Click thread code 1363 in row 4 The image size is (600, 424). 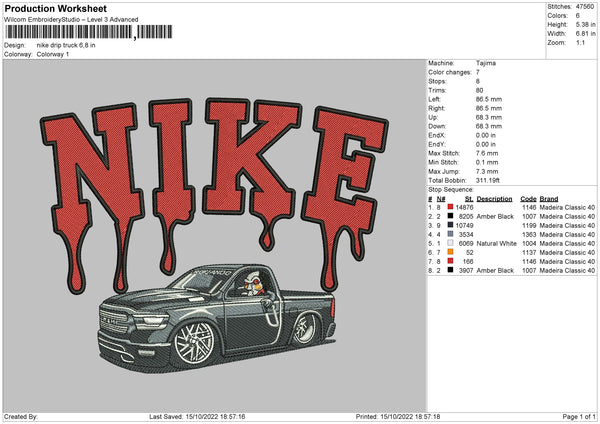(x=529, y=235)
